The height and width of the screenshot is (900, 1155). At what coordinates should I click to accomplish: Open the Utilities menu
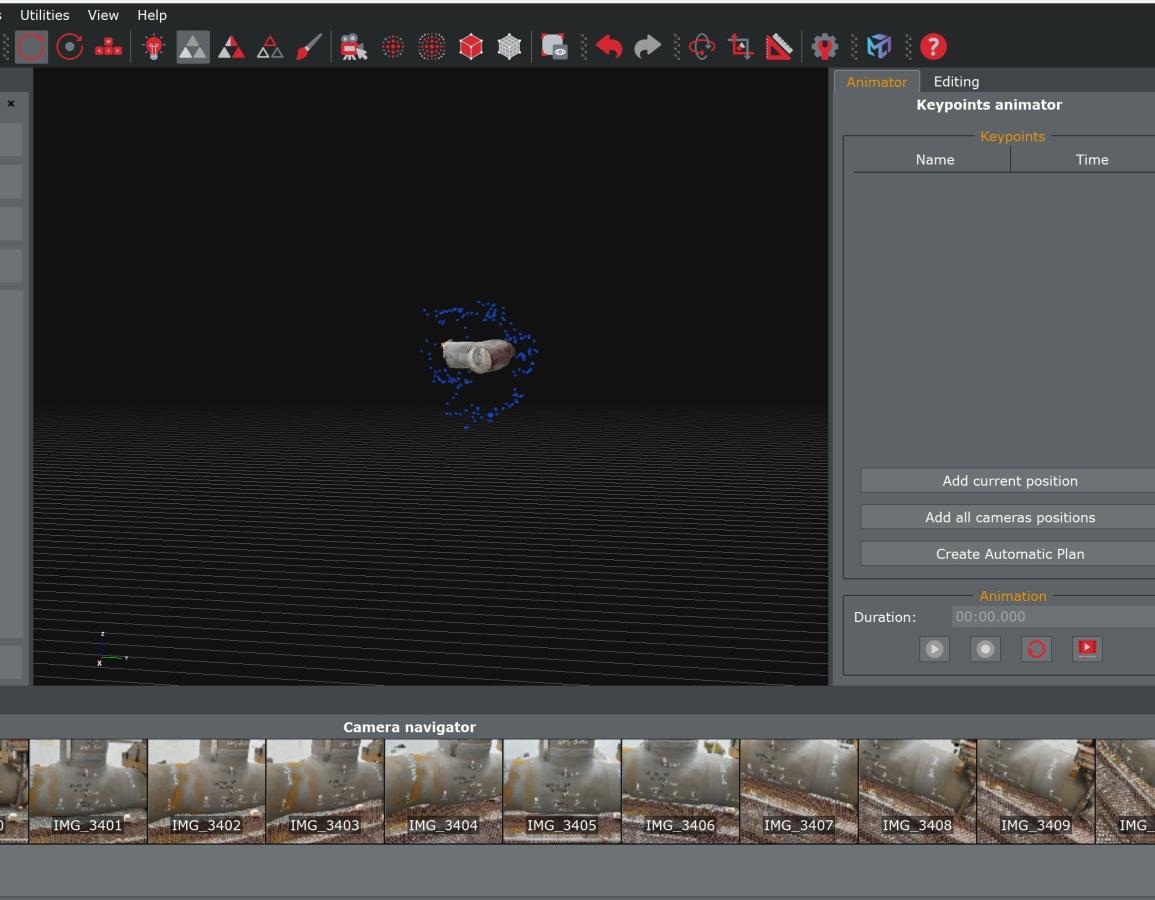tap(44, 15)
